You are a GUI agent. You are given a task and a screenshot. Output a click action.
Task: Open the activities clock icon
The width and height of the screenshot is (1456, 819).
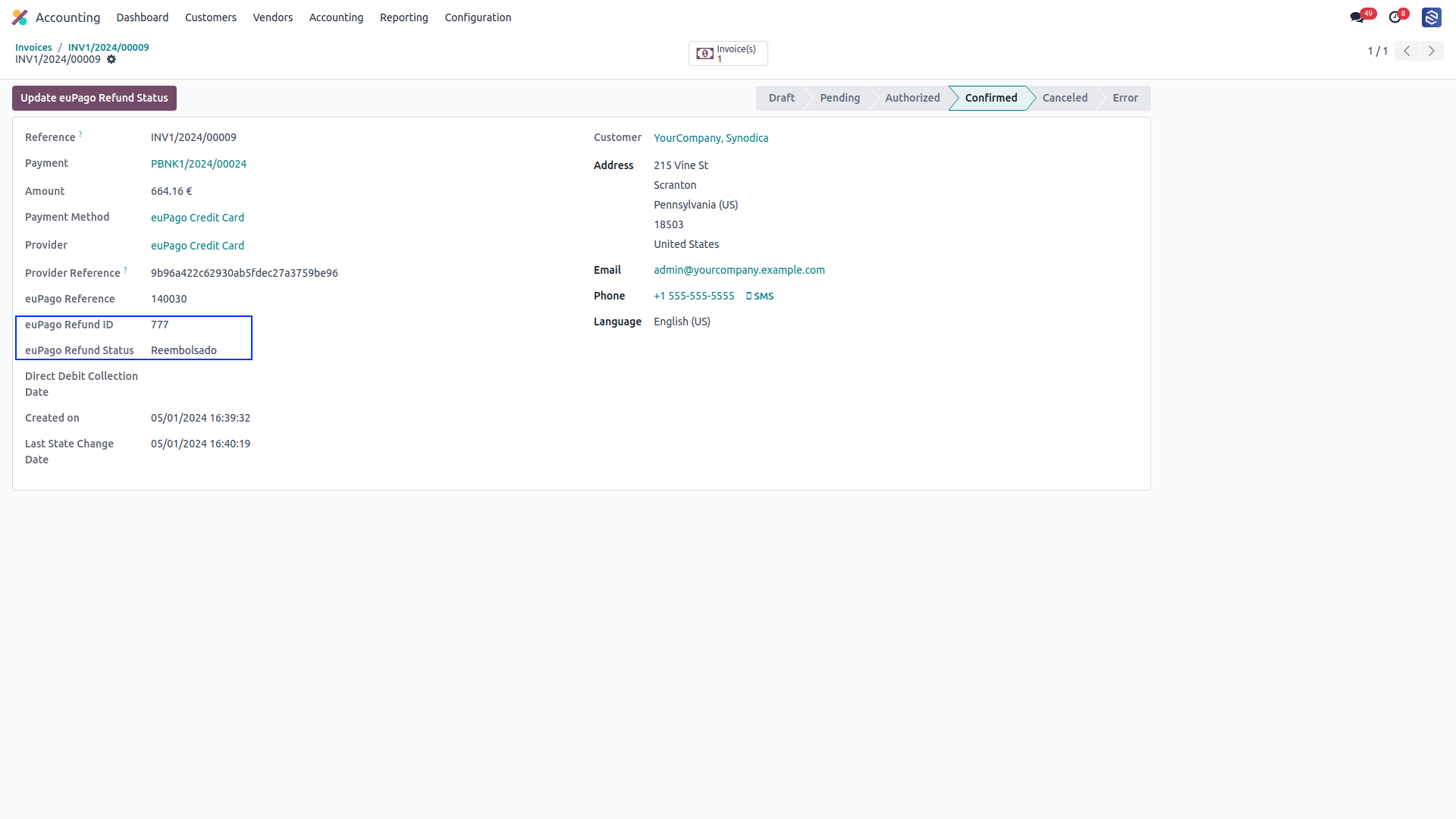point(1395,17)
